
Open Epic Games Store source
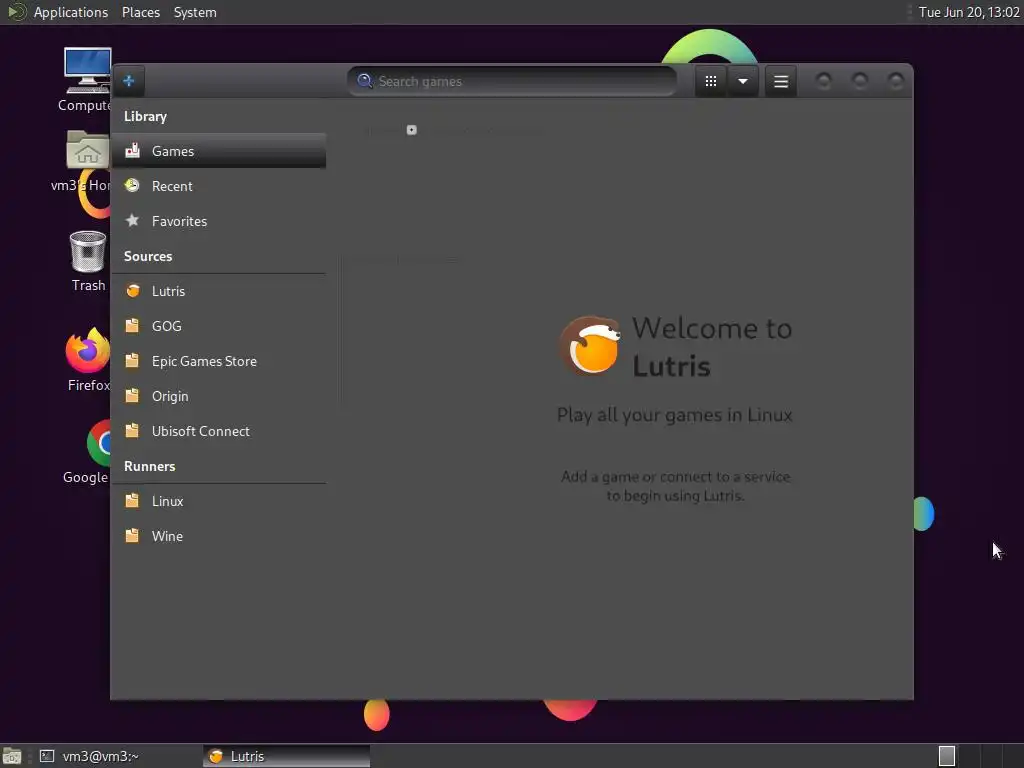click(219, 361)
